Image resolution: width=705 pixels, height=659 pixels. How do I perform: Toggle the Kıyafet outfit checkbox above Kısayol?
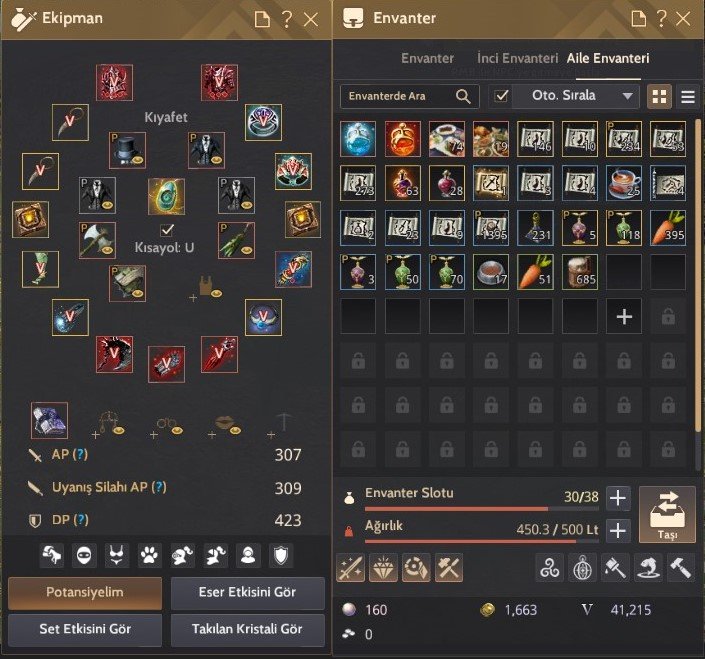[167, 230]
